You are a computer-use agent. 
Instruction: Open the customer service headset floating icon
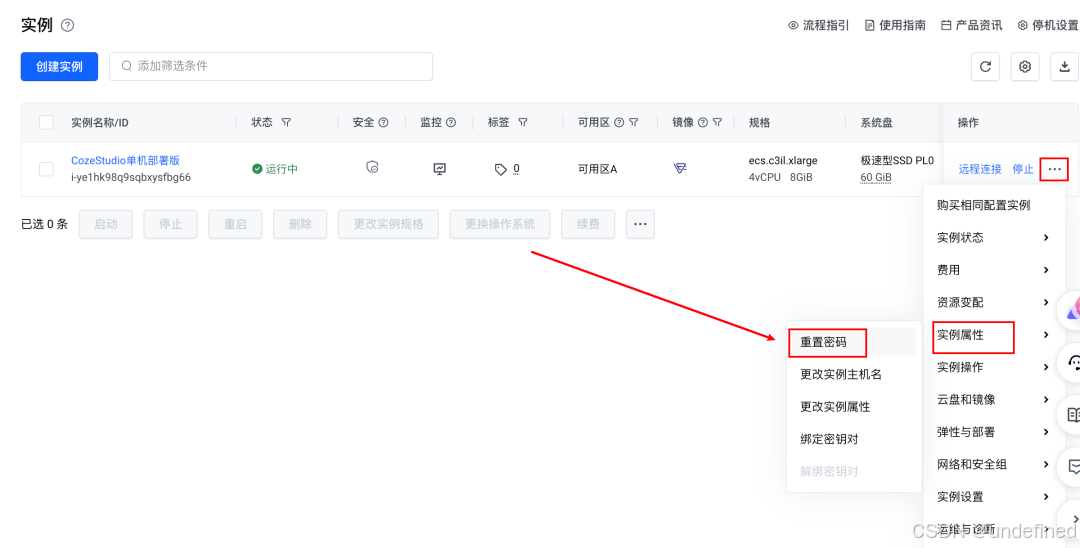pyautogui.click(x=1072, y=362)
